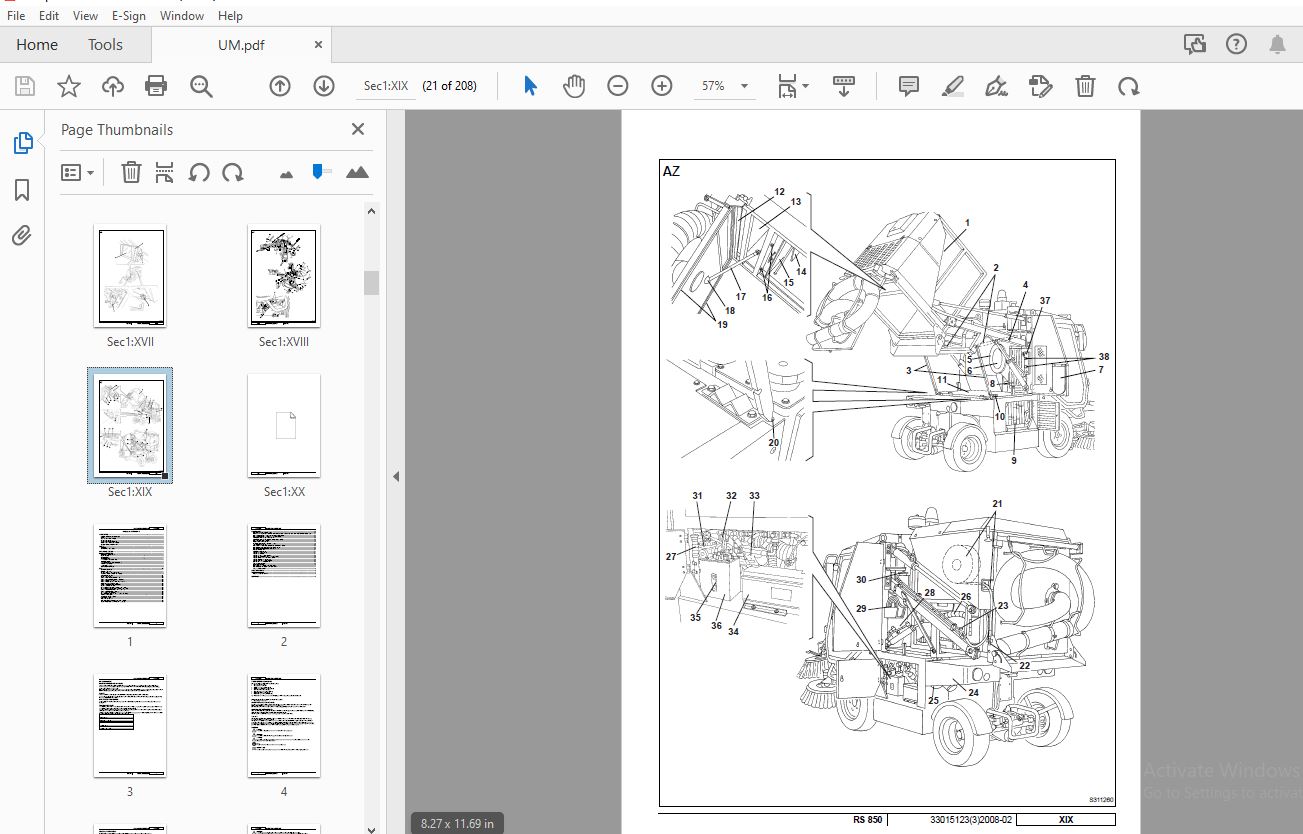
Task: Select the page 4 thumbnail
Action: pos(284,725)
